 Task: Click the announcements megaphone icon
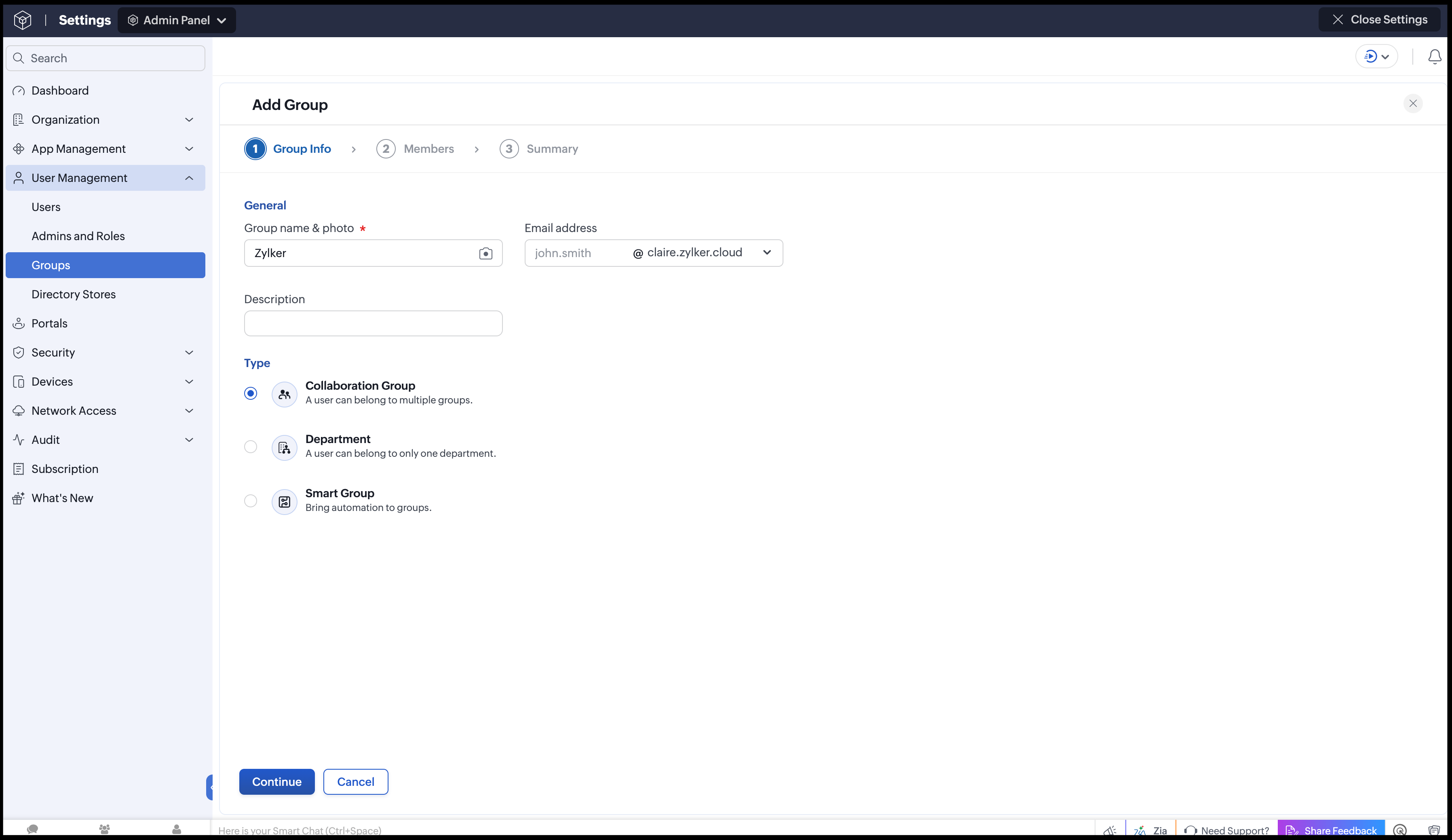click(1110, 830)
